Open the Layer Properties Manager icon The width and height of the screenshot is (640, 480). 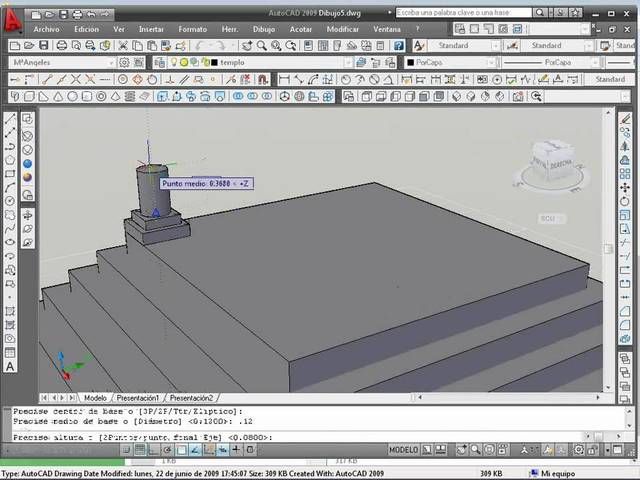point(160,62)
